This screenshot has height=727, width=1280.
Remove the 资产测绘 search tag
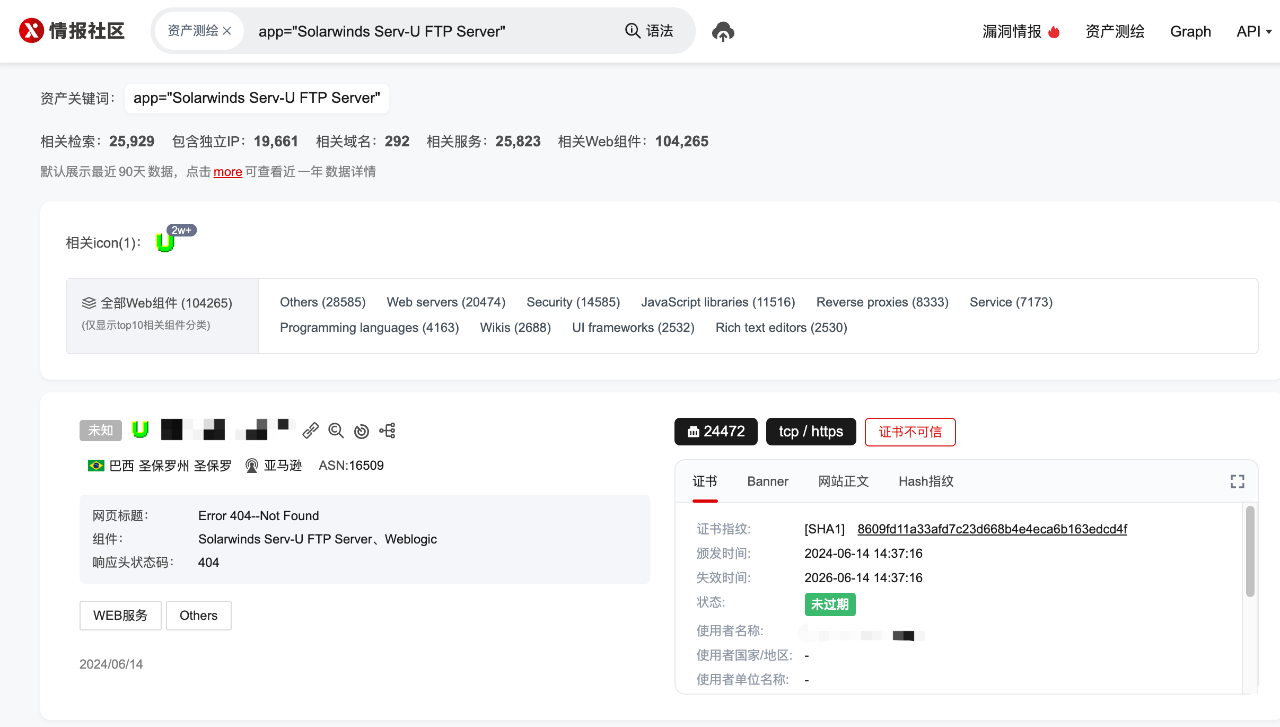click(227, 31)
